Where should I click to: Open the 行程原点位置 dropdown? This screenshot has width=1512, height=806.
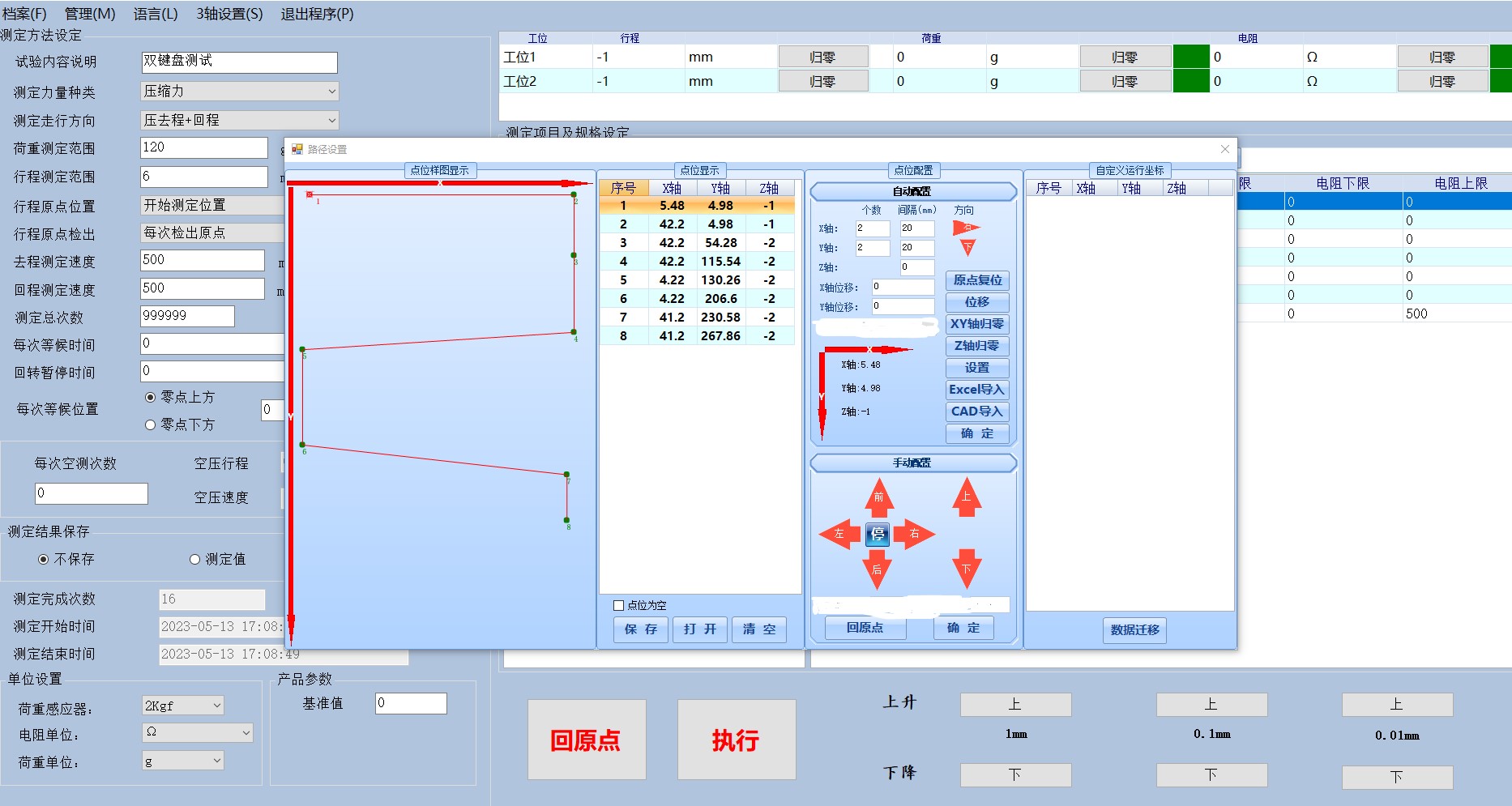tap(213, 205)
